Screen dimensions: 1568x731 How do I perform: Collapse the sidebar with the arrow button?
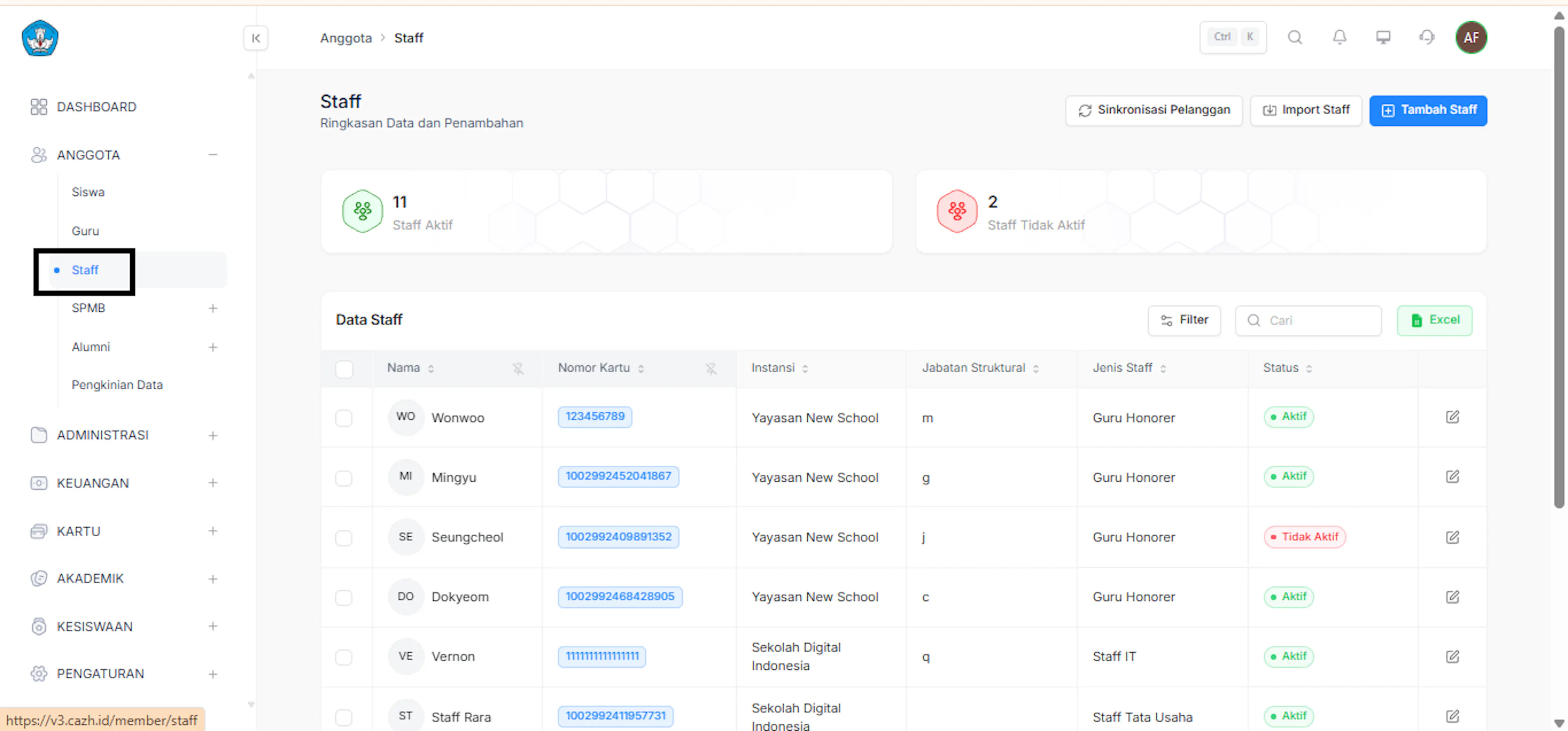256,38
